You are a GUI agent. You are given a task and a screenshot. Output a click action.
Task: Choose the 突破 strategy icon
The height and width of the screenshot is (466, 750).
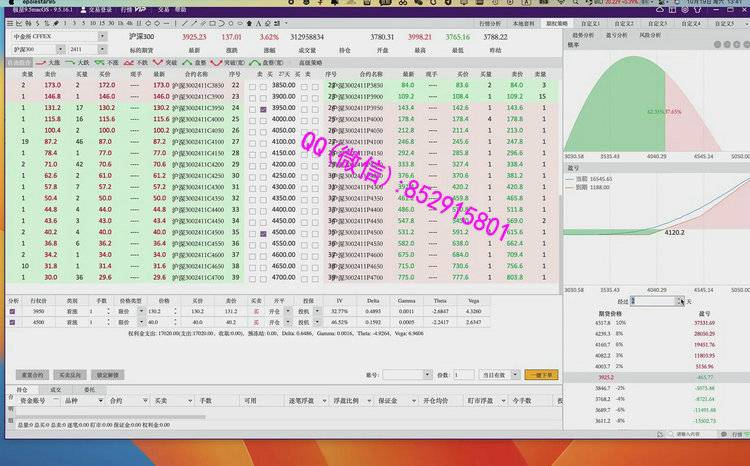pyautogui.click(x=161, y=62)
